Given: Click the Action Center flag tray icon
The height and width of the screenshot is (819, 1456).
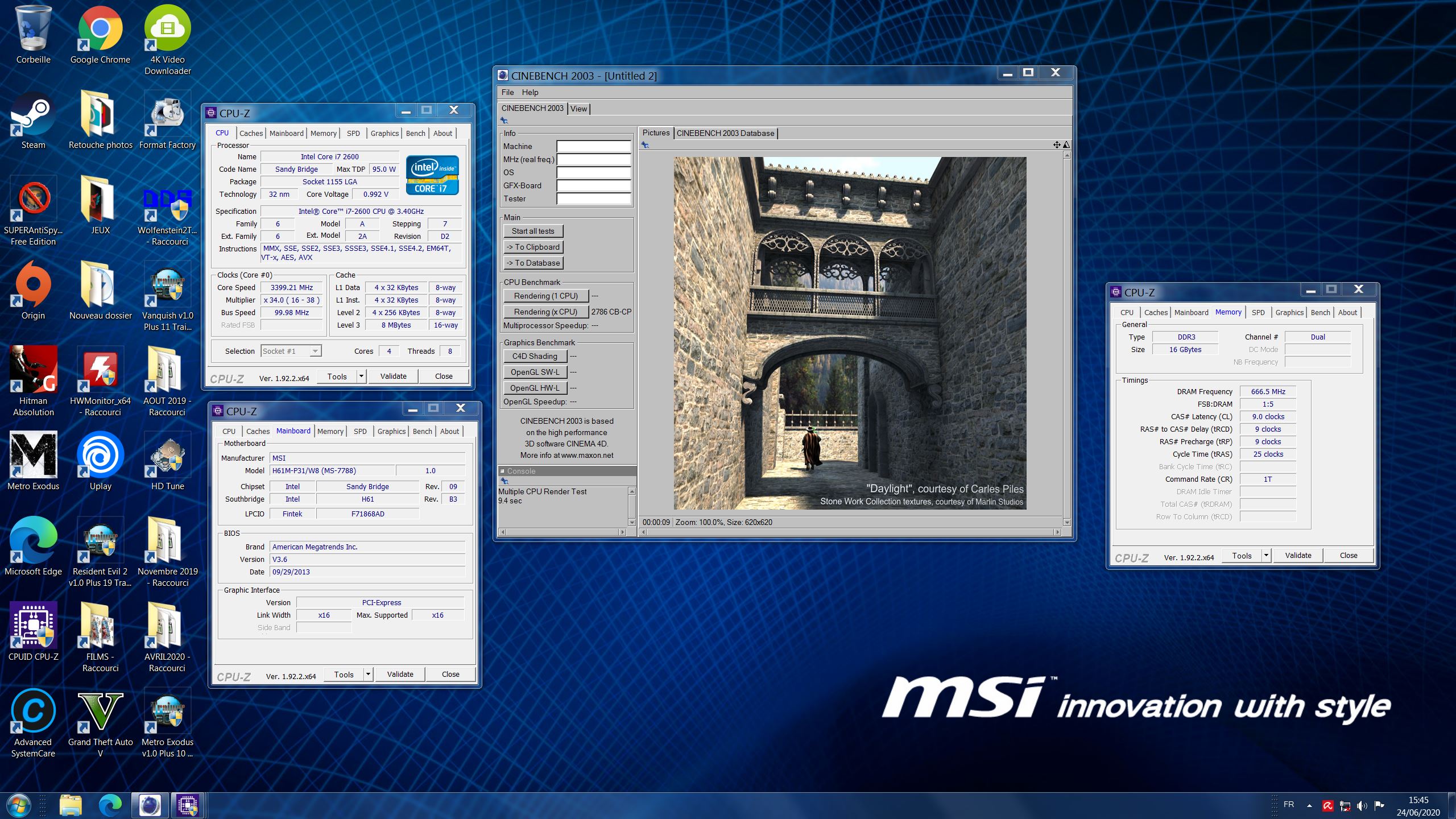Looking at the screenshot, I should 1379,805.
